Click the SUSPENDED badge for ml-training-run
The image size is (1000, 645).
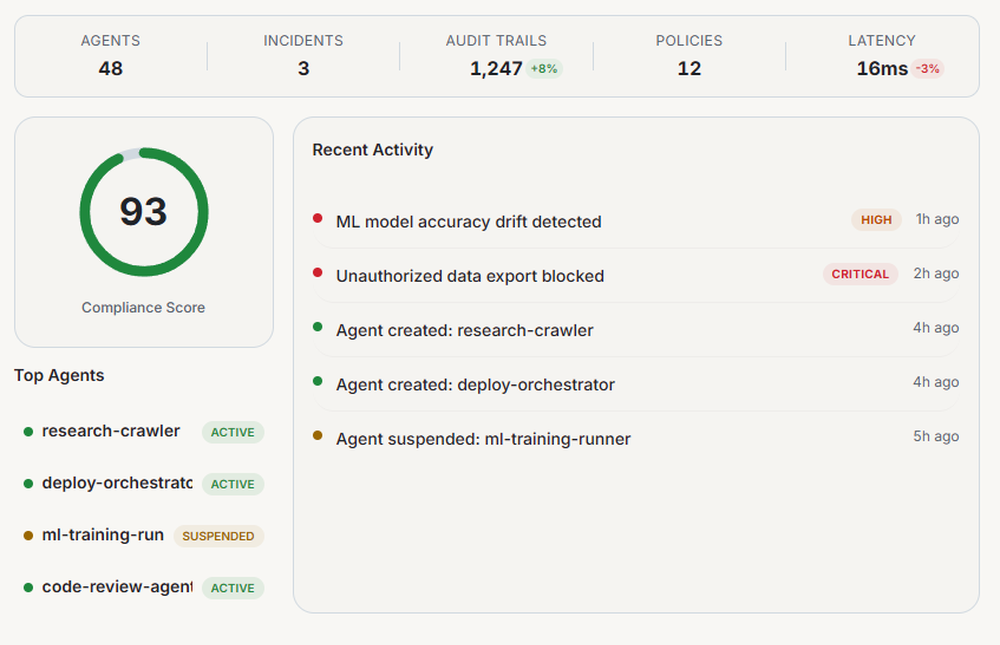pyautogui.click(x=218, y=536)
